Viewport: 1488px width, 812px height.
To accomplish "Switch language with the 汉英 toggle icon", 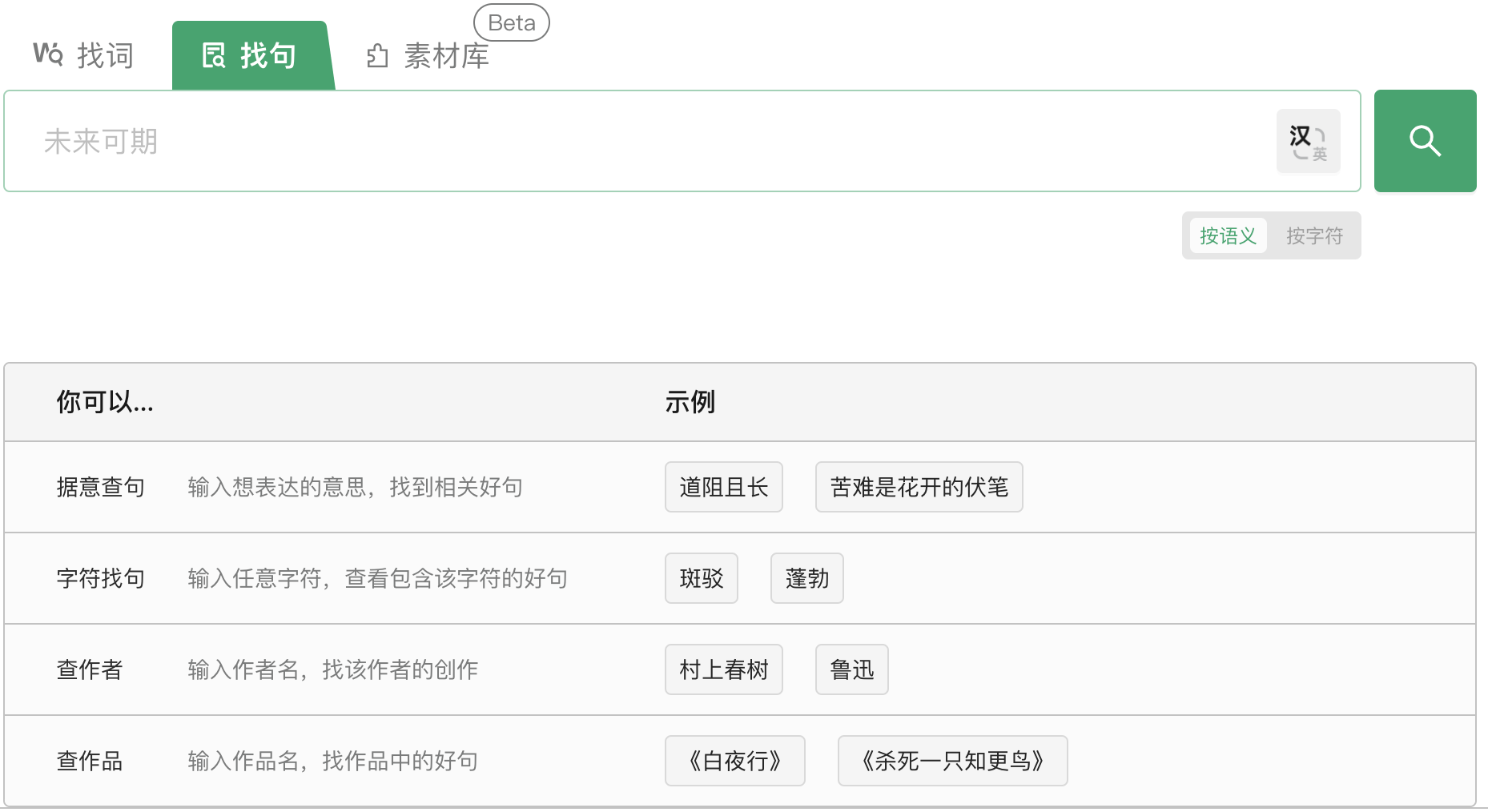I will tap(1308, 141).
